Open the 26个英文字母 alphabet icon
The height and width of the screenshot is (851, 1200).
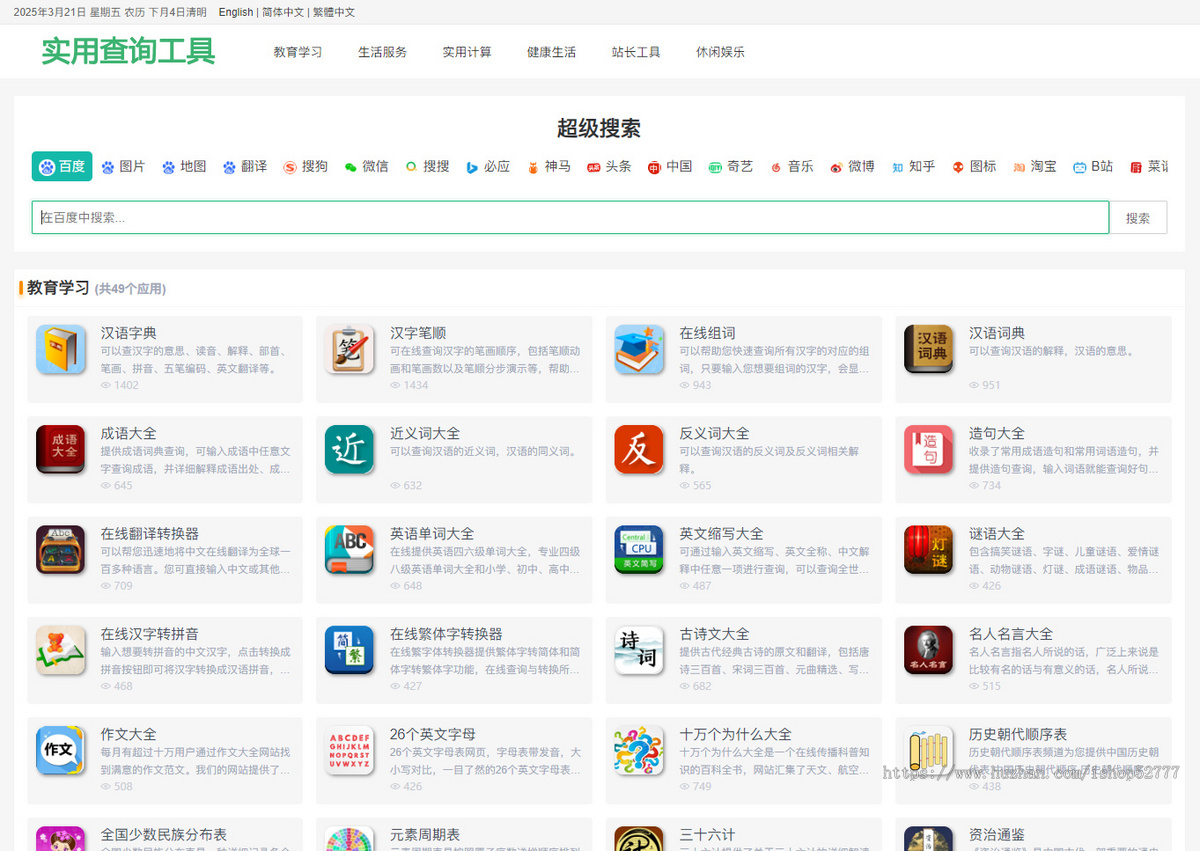(350, 750)
